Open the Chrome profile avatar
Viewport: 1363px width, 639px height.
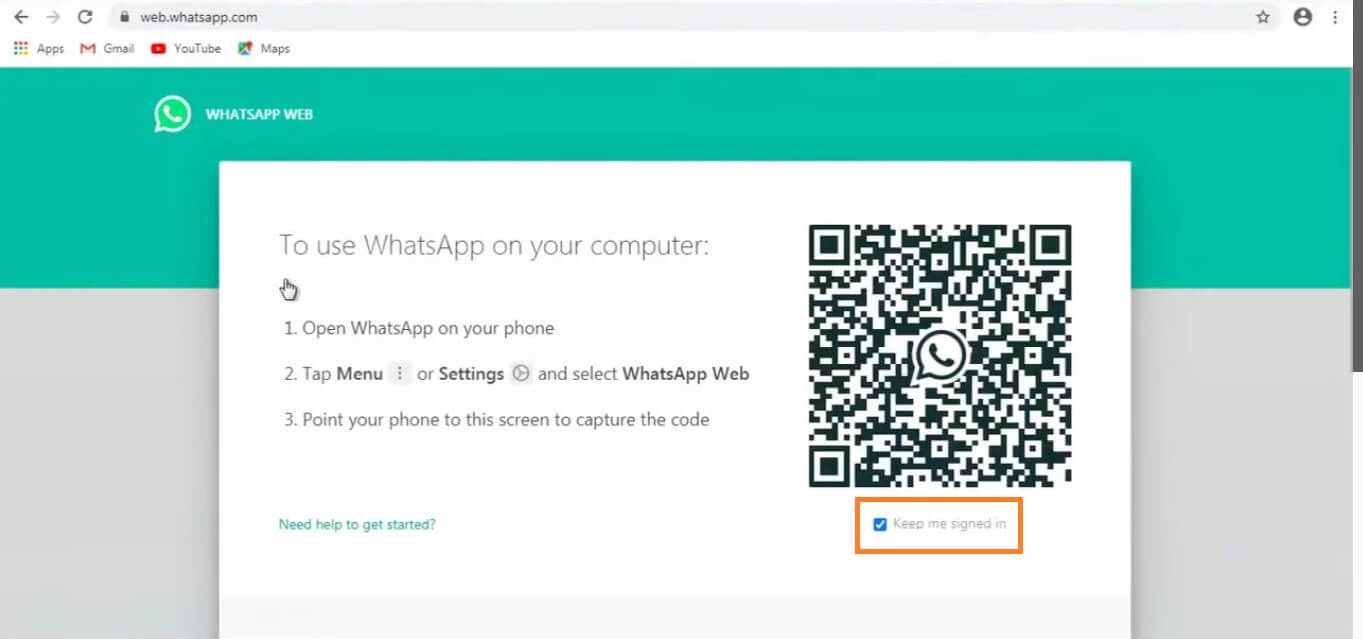coord(1302,17)
